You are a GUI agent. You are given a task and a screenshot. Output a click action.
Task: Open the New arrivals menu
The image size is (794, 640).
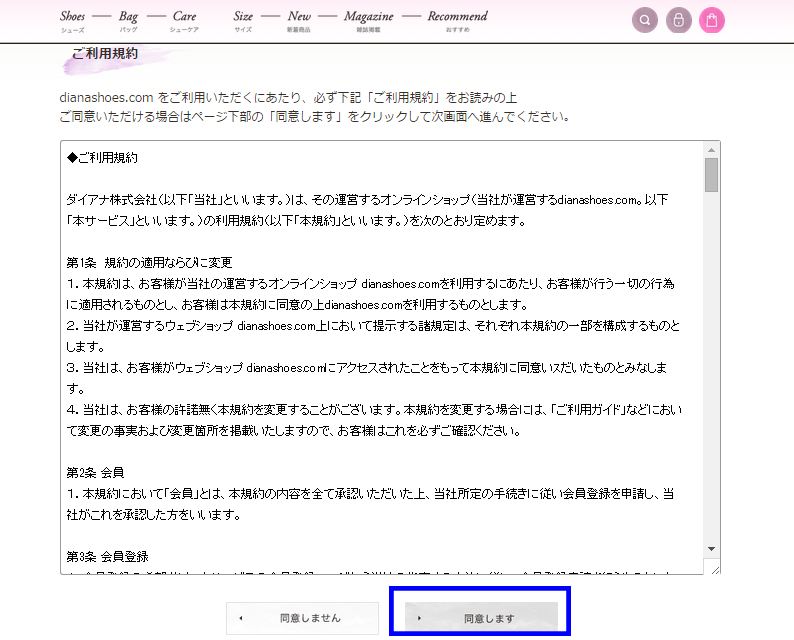[x=299, y=21]
